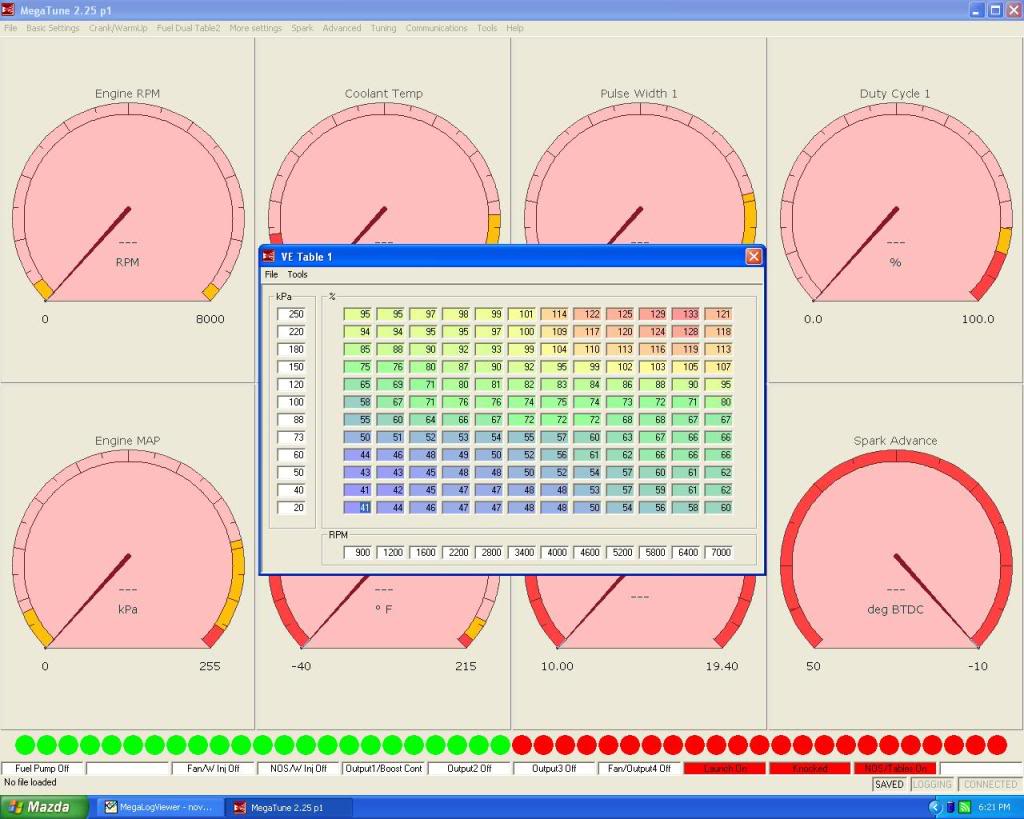Select the 2200 RPM bin field
1024x819 pixels.
click(x=456, y=553)
